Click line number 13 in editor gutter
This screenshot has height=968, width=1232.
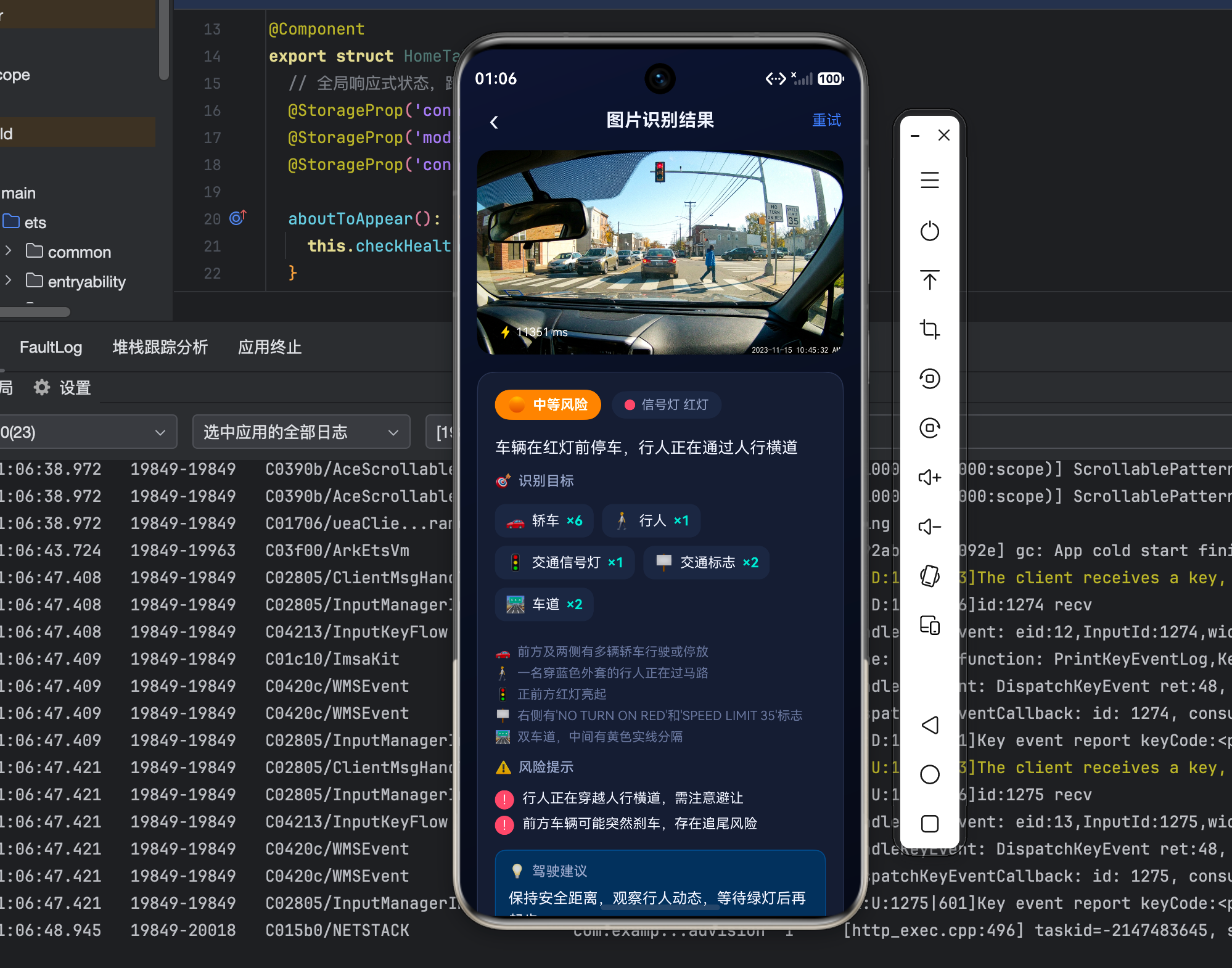click(x=211, y=29)
